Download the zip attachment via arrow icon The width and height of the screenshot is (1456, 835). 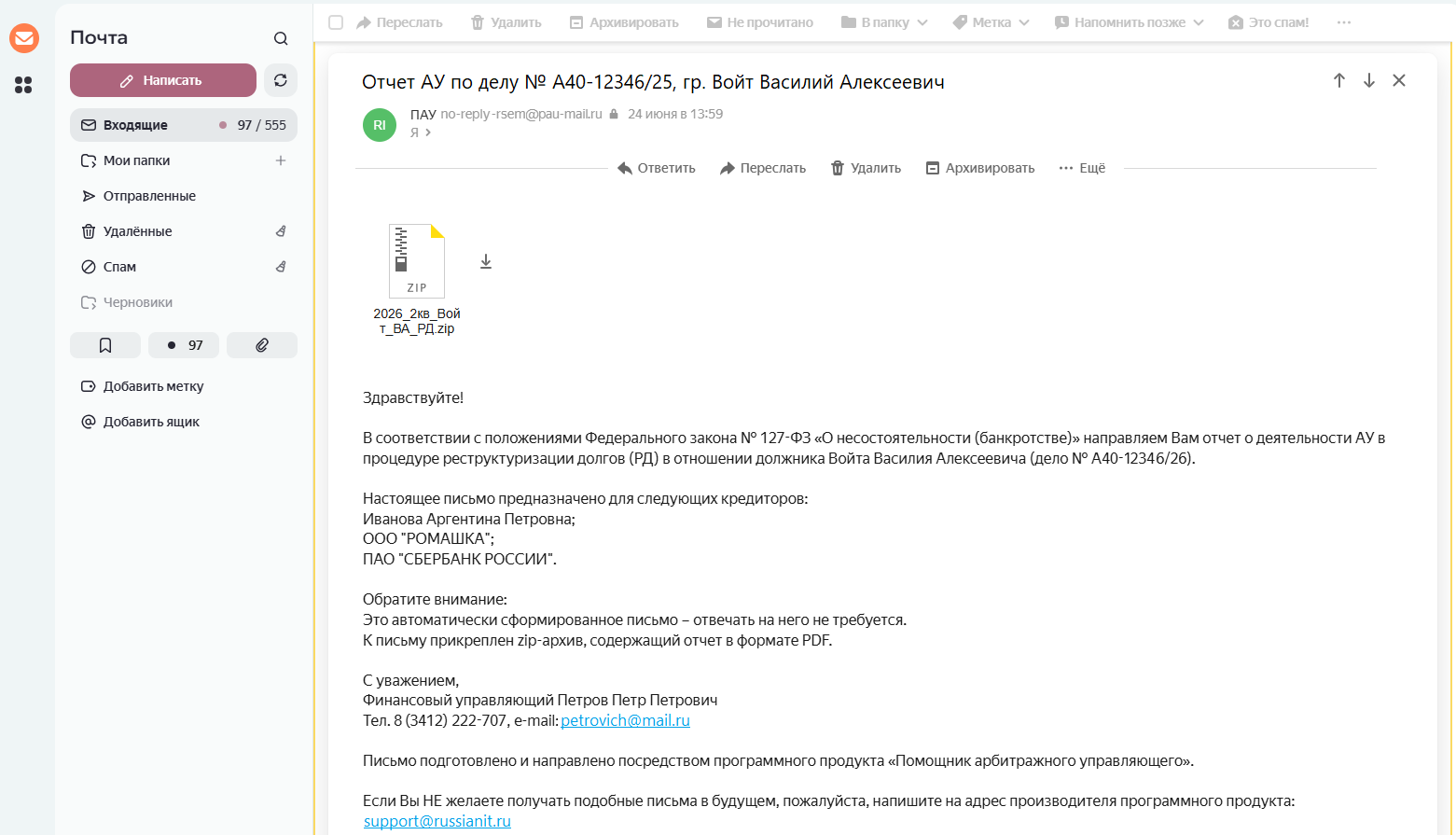tap(486, 262)
